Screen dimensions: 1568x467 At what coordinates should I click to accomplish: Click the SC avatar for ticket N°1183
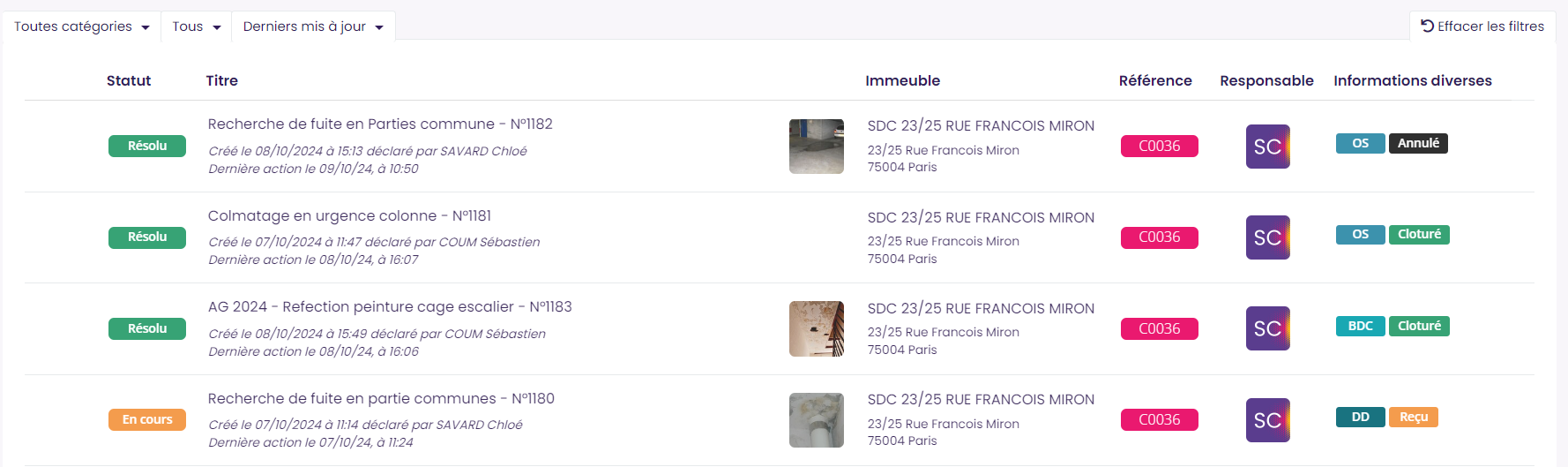[1267, 328]
